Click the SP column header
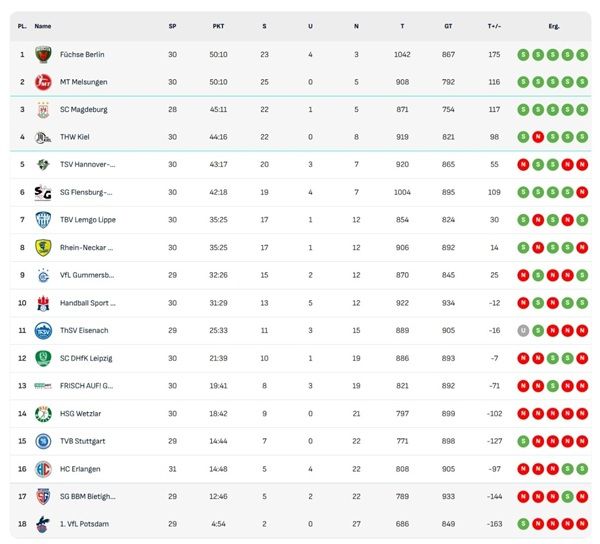This screenshot has width=600, height=544. pos(172,26)
